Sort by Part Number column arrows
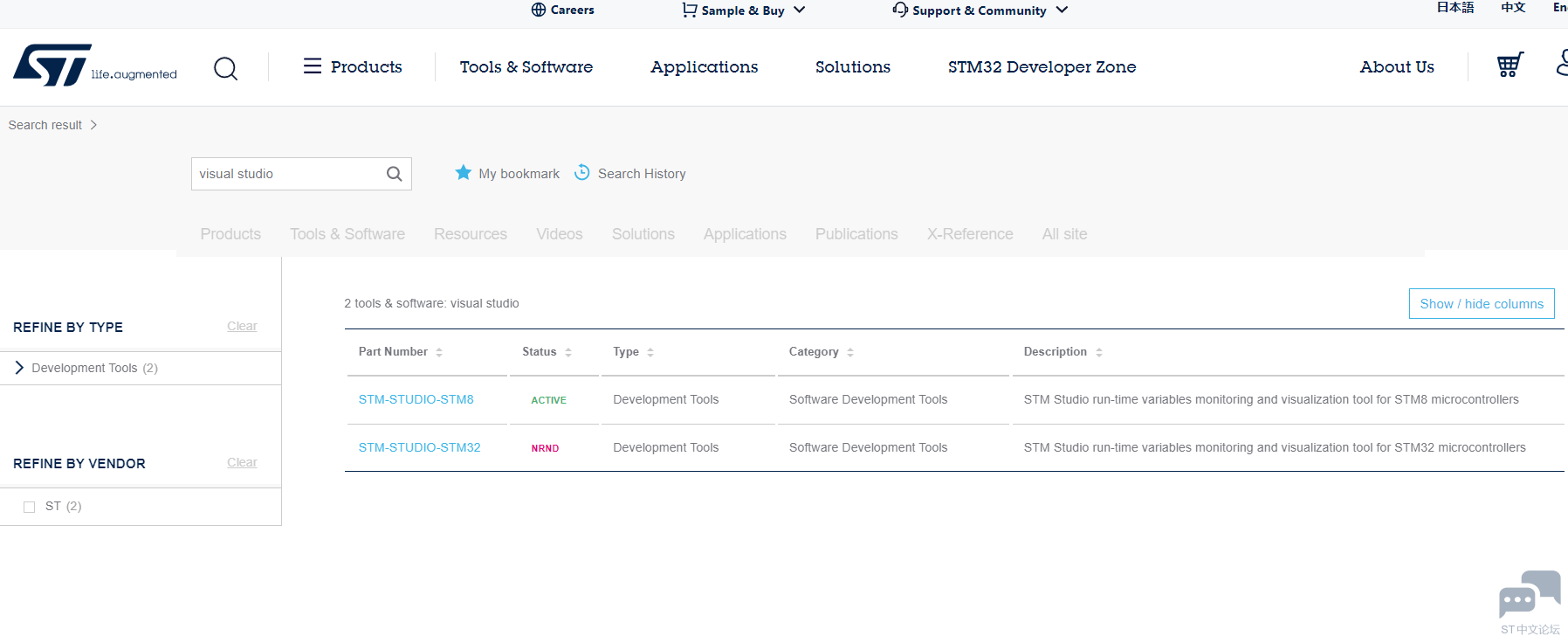1568x643 pixels. [x=439, y=352]
